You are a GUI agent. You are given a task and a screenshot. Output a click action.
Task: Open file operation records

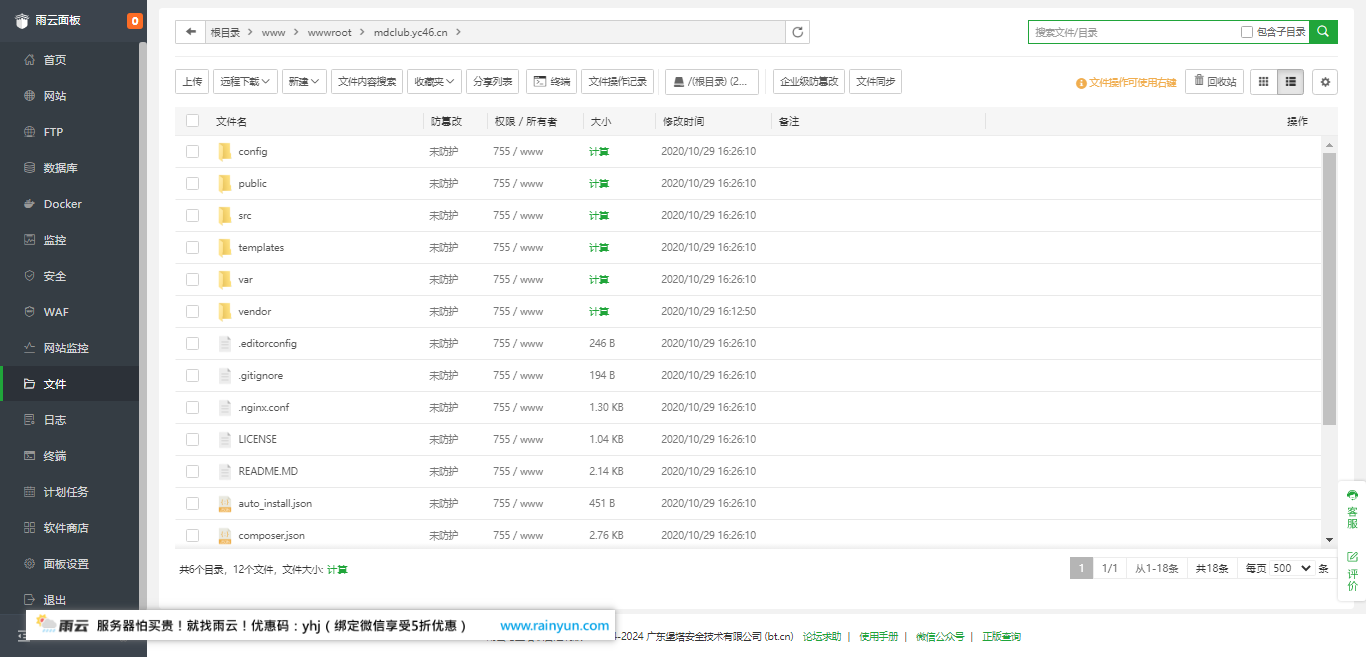pos(617,82)
